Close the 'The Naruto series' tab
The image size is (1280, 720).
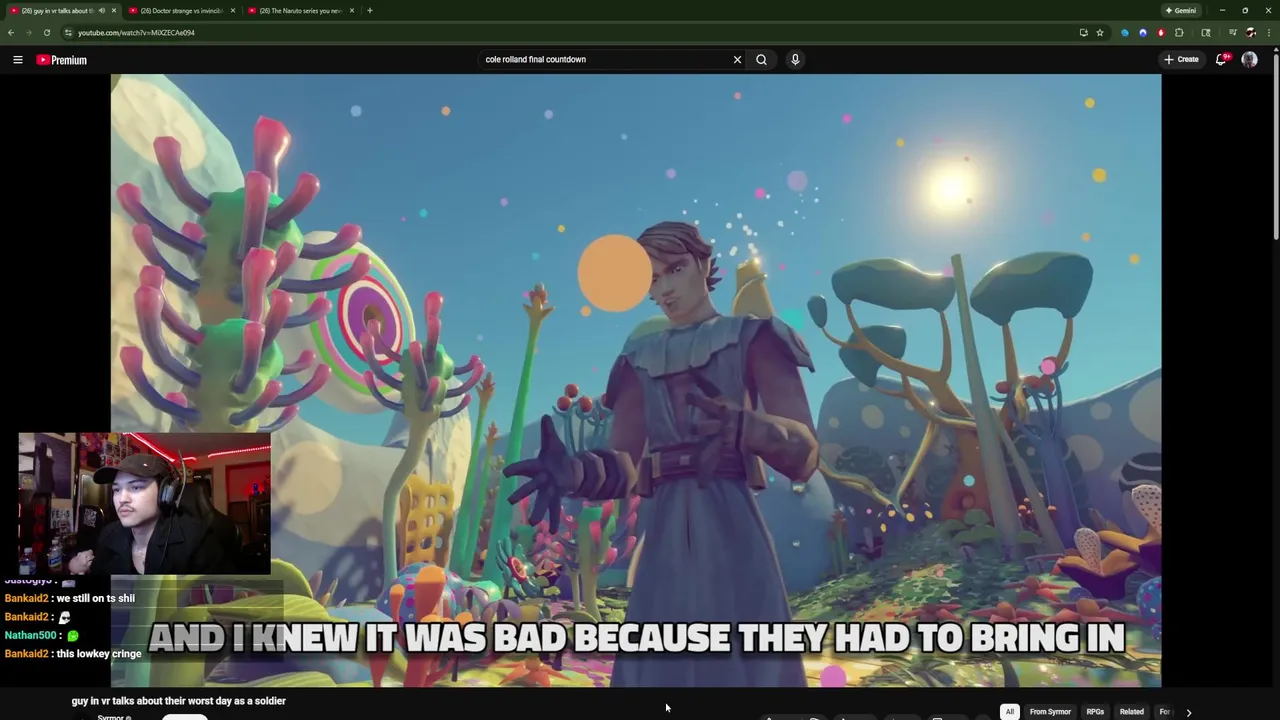352,11
